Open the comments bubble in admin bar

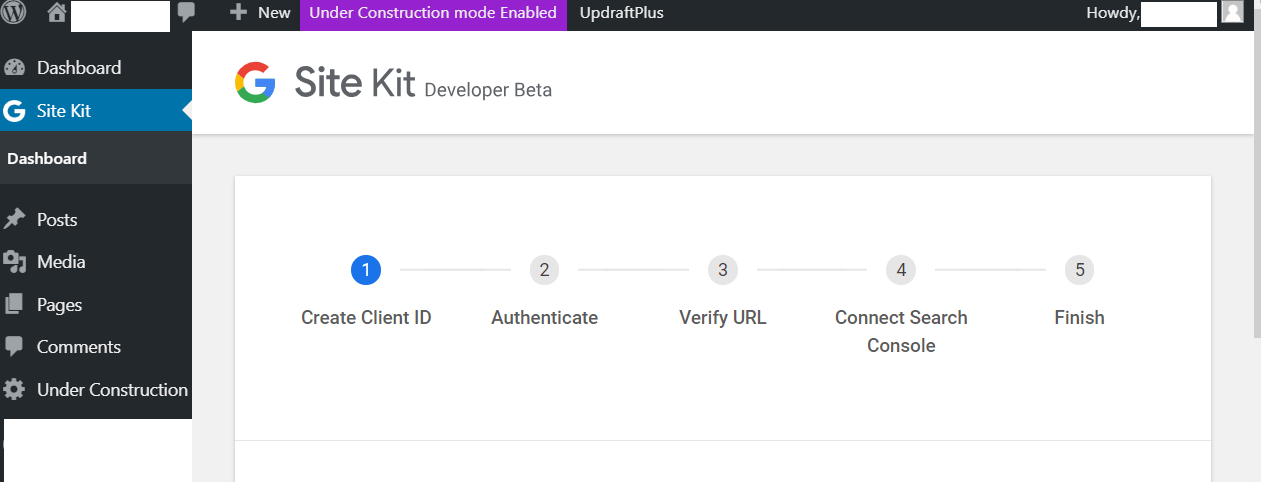pyautogui.click(x=186, y=13)
